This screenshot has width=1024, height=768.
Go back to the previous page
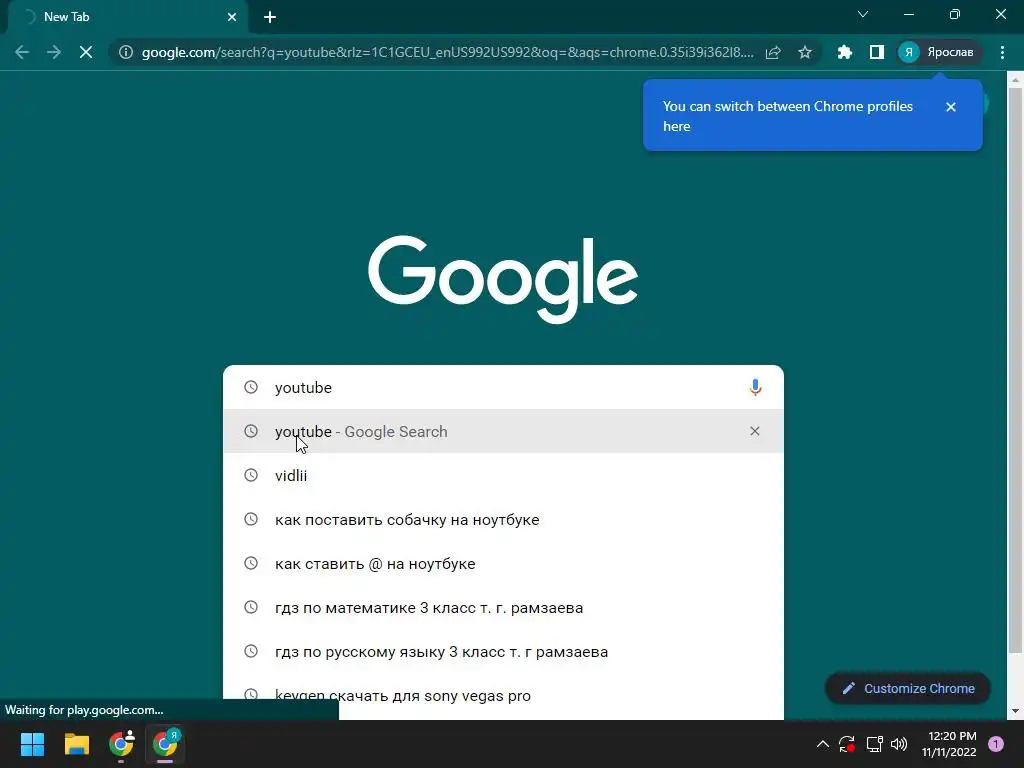[22, 52]
